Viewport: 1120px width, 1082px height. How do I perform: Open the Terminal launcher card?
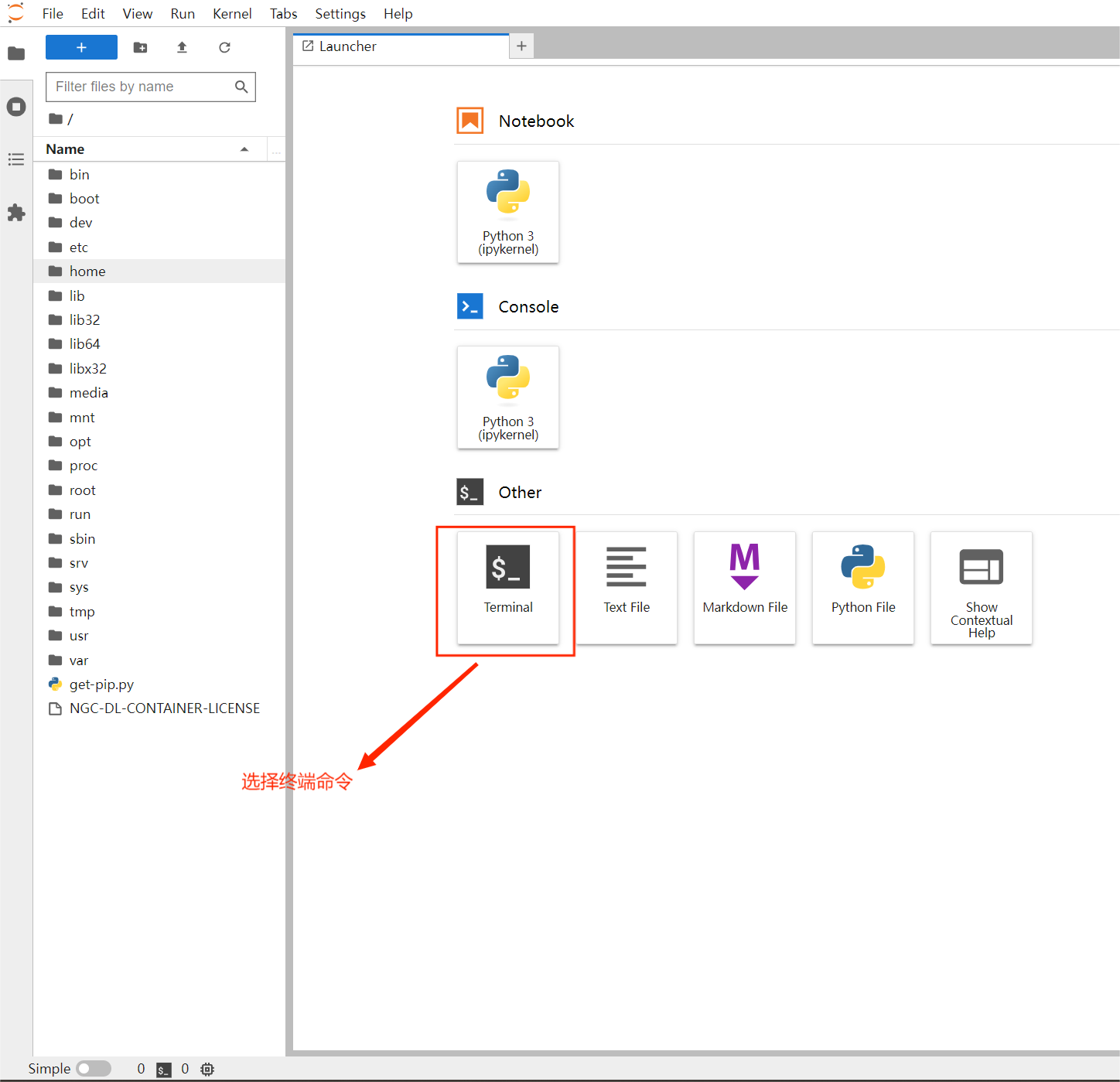[x=508, y=588]
